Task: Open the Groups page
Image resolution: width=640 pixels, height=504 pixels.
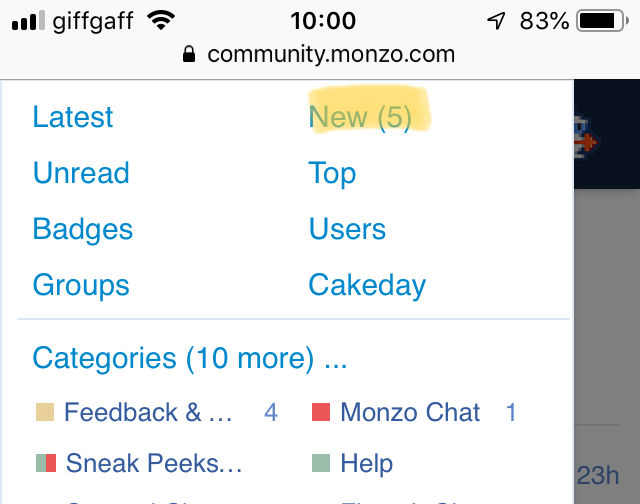Action: pos(81,285)
